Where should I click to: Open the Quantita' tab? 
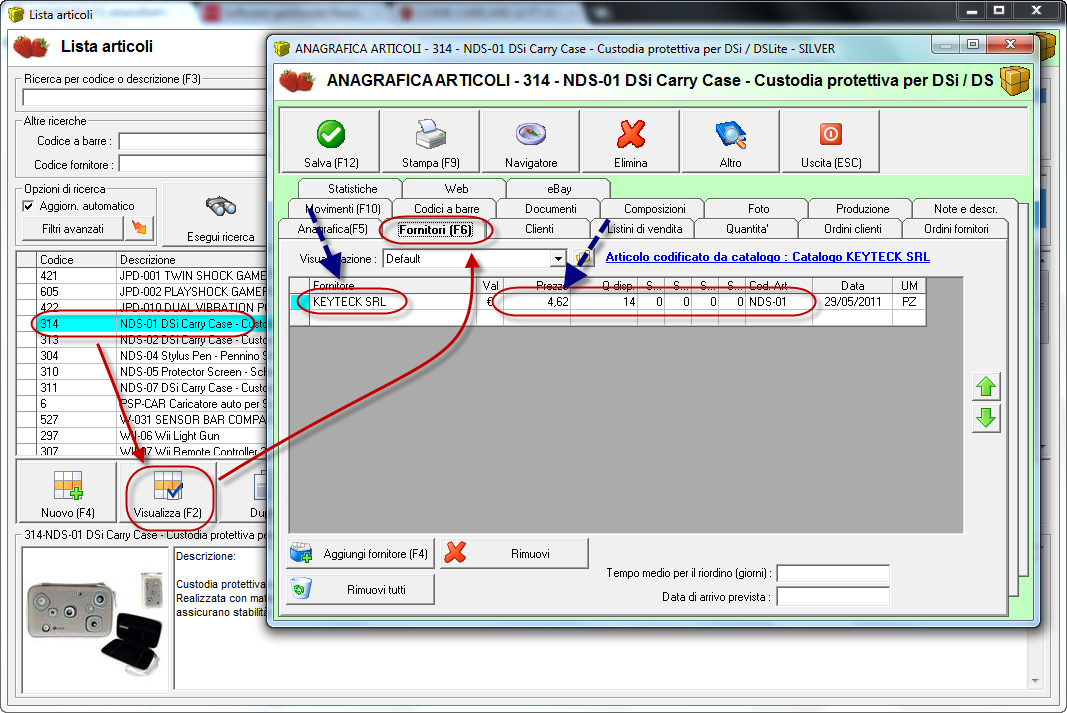click(746, 229)
